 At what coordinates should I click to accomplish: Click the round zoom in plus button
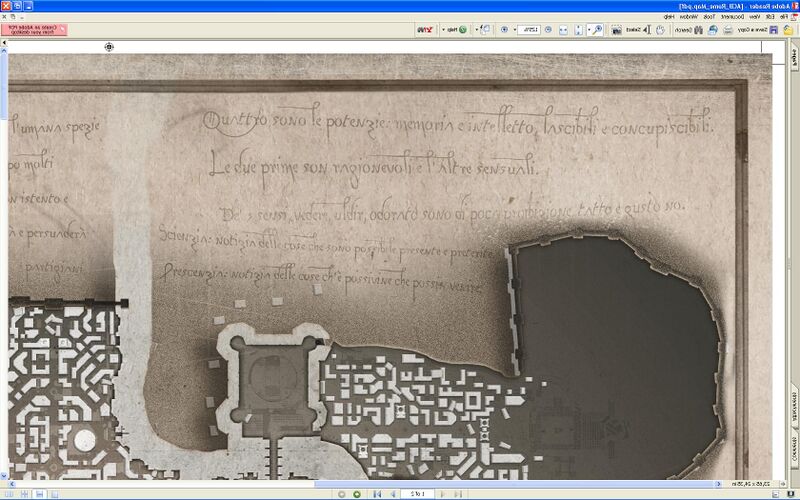pos(505,30)
